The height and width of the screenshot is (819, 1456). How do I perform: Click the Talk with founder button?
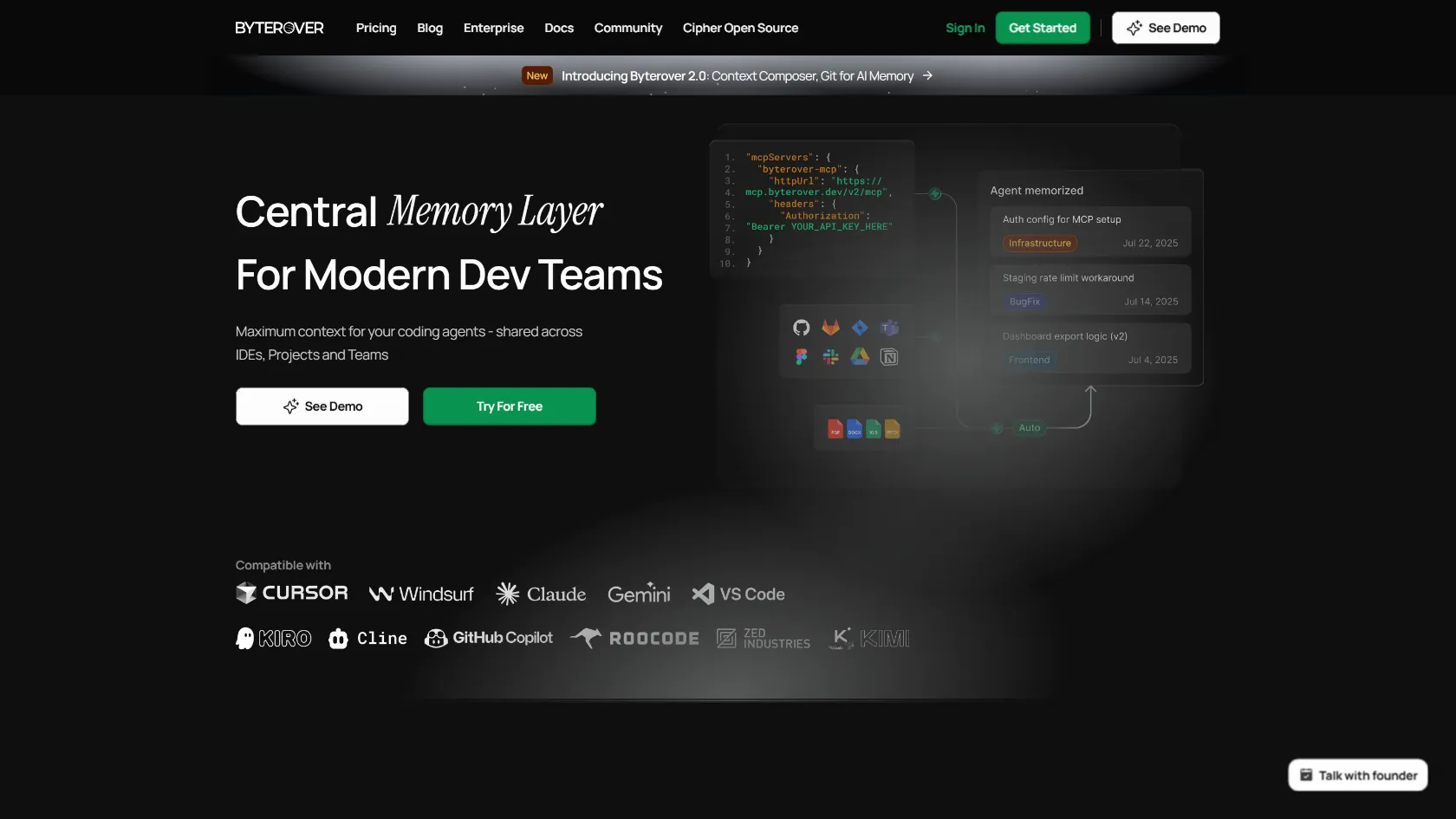1358,776
